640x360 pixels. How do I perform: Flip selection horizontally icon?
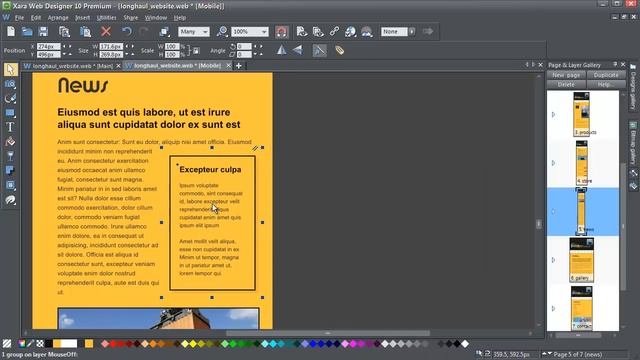click(x=281, y=50)
